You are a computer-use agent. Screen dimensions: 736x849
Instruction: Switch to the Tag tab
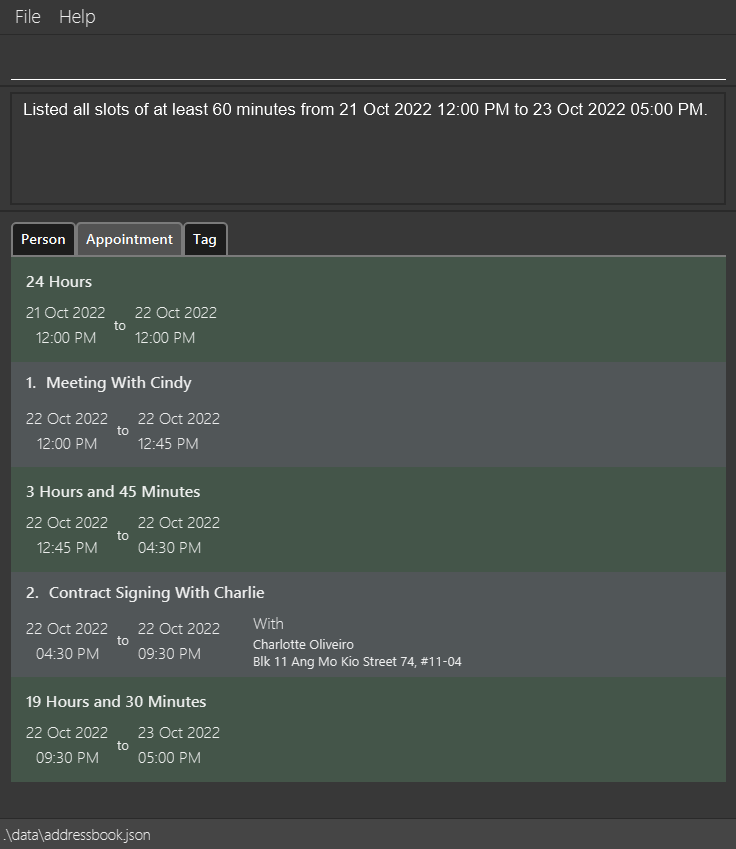(x=205, y=239)
